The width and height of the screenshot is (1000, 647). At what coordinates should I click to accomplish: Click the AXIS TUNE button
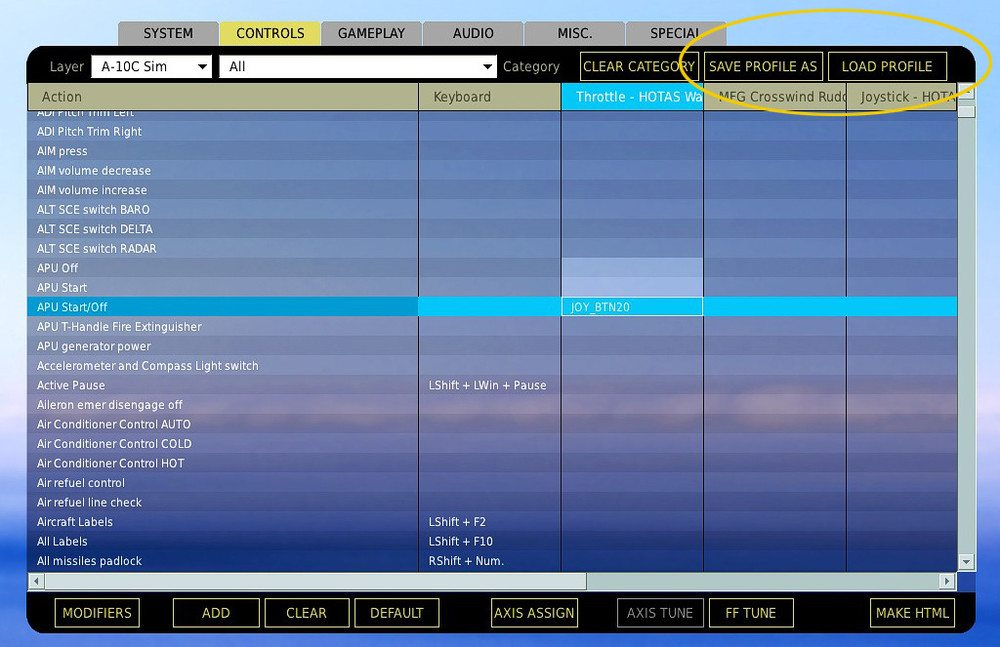tap(660, 613)
